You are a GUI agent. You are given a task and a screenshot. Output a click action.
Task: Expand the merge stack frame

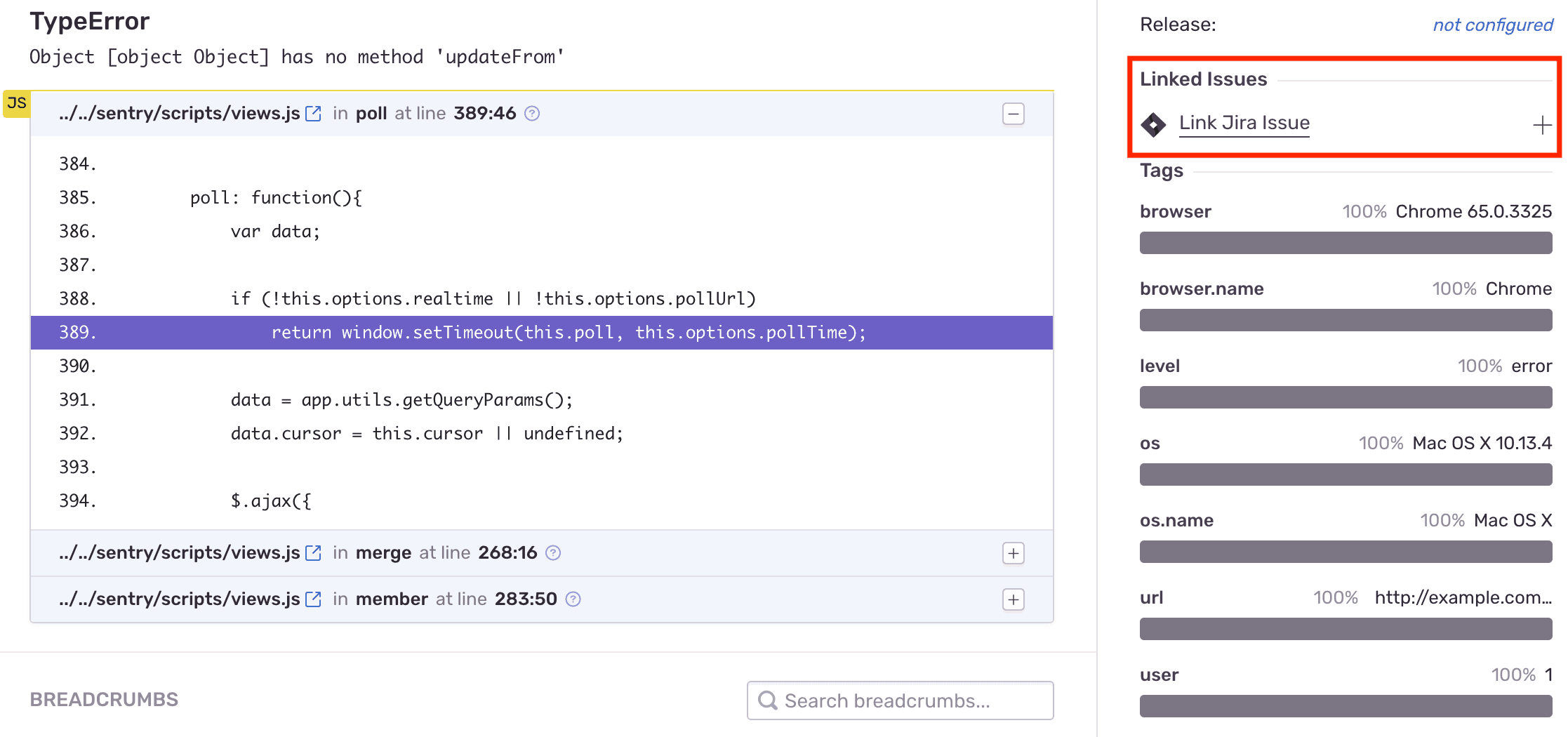[x=1013, y=553]
